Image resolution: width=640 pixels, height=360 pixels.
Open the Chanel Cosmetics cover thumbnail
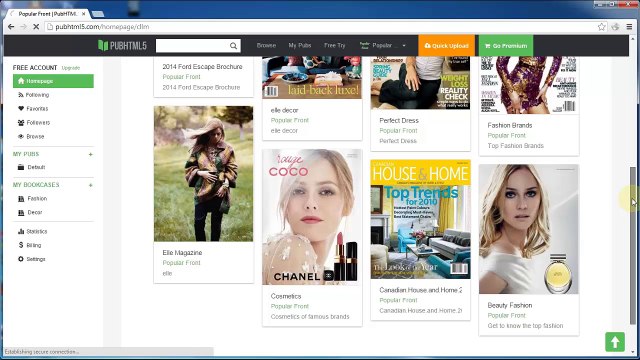[x=312, y=217]
